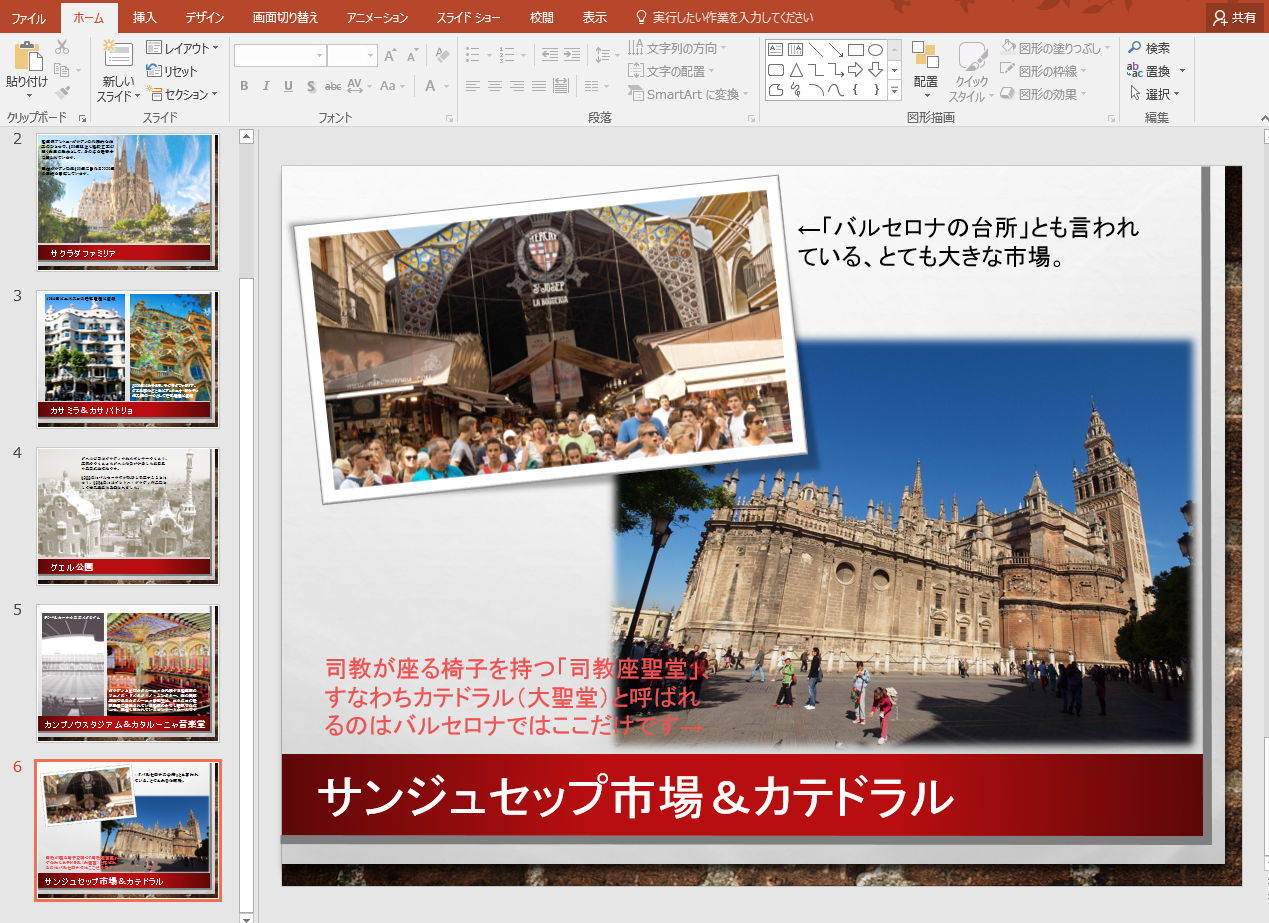This screenshot has width=1269, height=923.
Task: Select the right arrow block shape
Action: (x=856, y=70)
